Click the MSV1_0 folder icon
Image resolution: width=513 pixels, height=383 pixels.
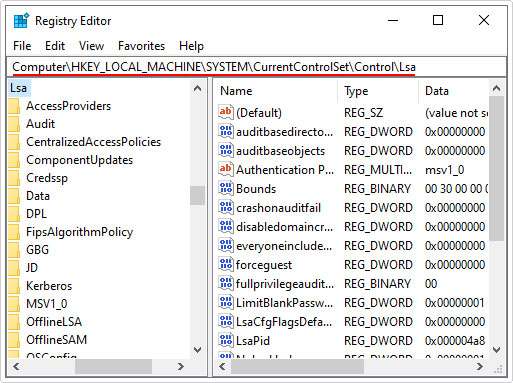point(14,304)
